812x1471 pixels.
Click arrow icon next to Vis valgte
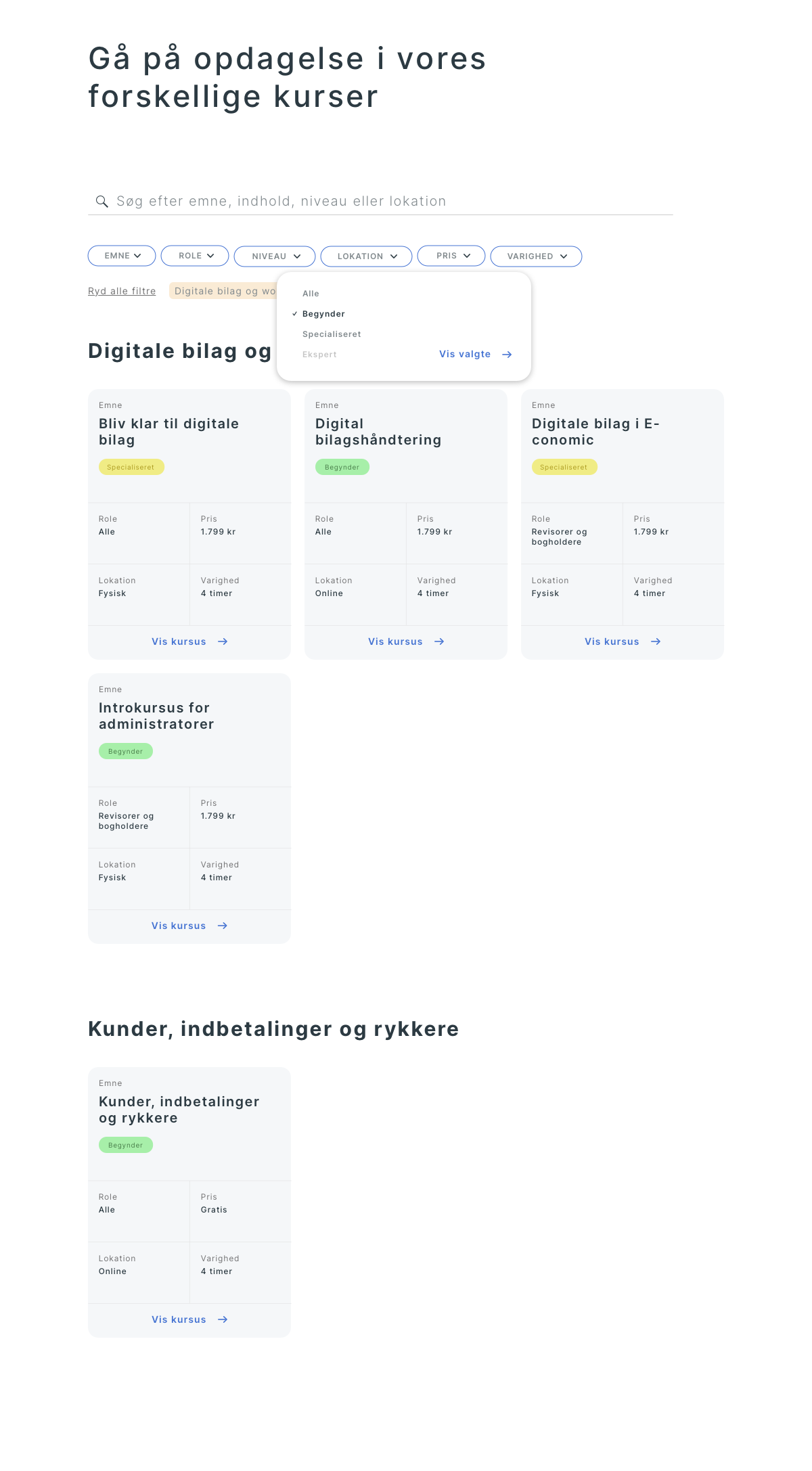507,355
